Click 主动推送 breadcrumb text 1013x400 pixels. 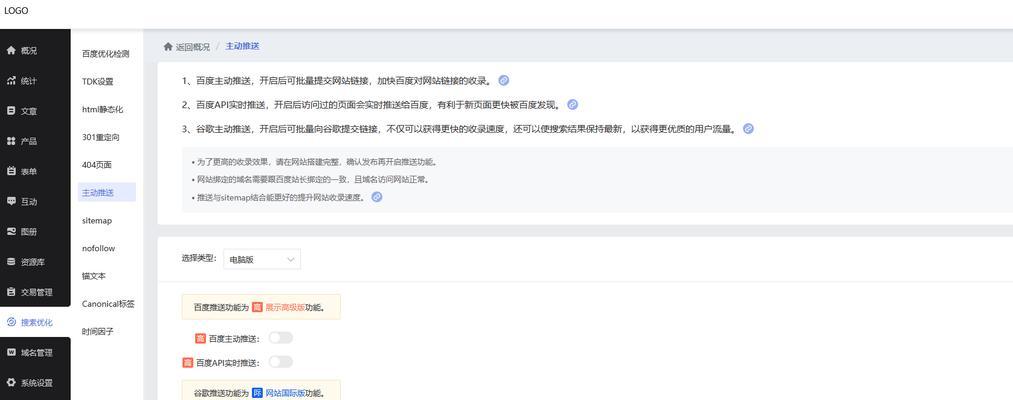(x=242, y=47)
